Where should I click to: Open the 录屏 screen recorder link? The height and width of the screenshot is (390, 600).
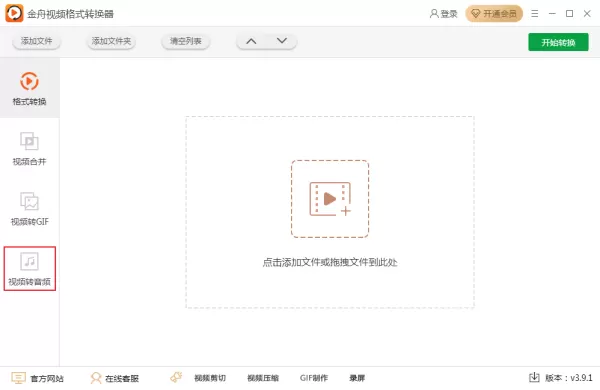[x=357, y=378]
